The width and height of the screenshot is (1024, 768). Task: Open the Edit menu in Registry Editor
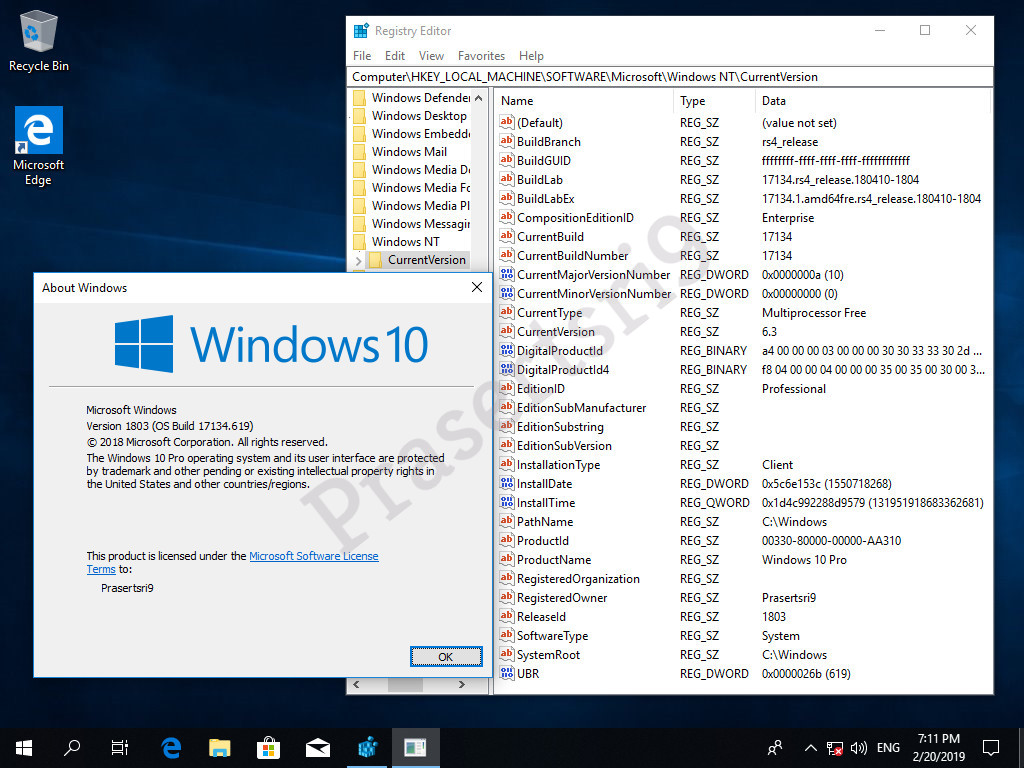pos(394,56)
